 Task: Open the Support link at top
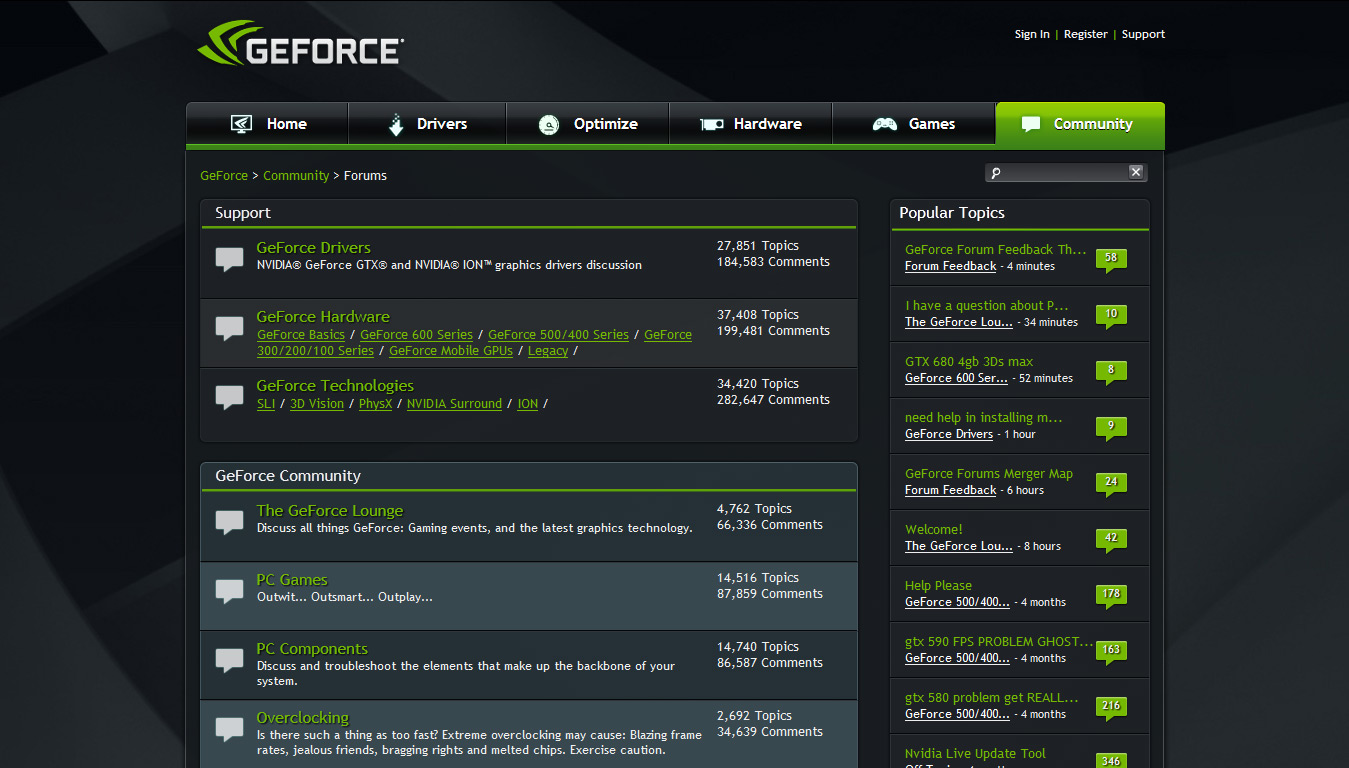[x=1143, y=34]
